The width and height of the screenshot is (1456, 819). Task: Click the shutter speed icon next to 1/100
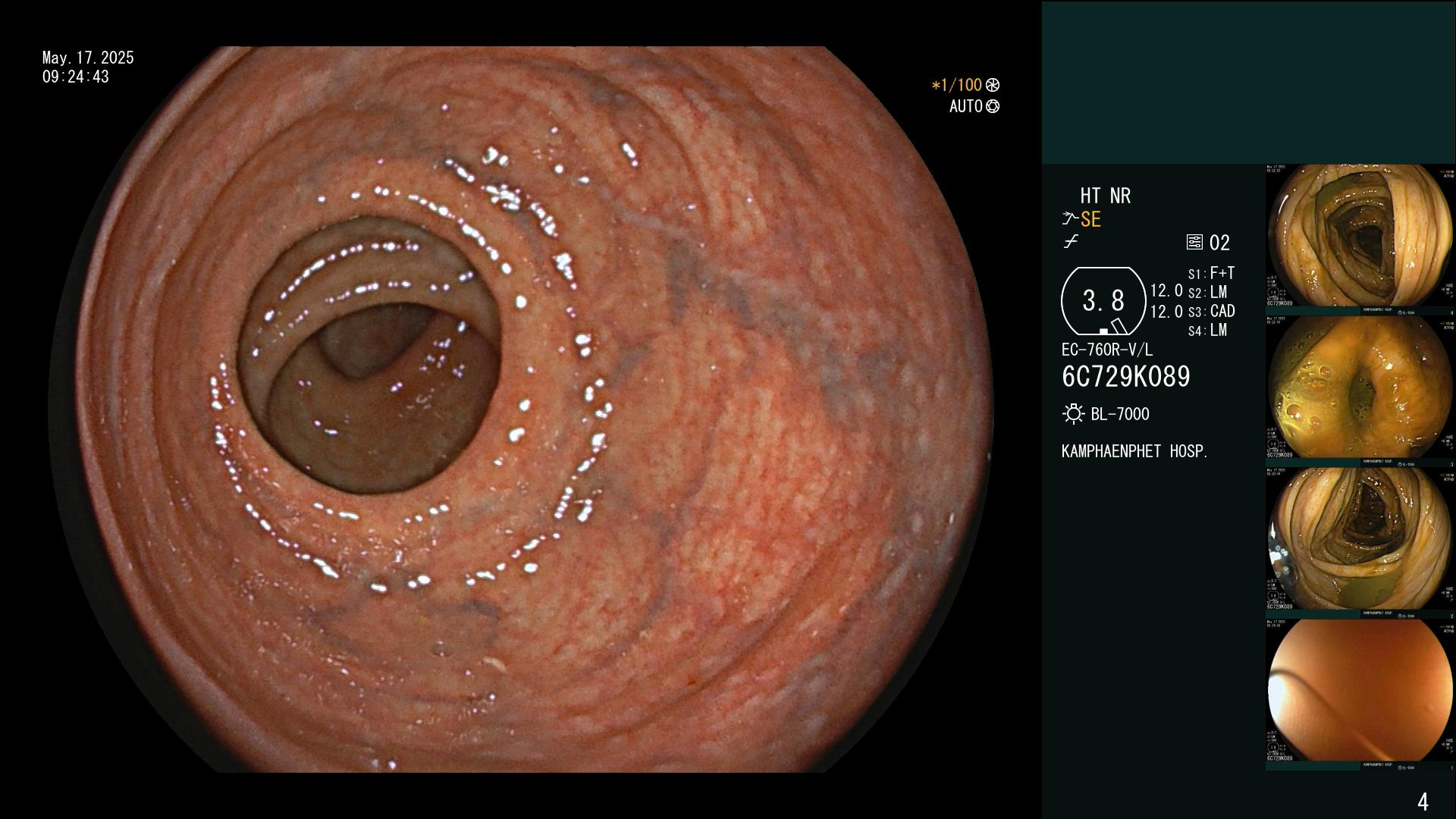coord(993,86)
